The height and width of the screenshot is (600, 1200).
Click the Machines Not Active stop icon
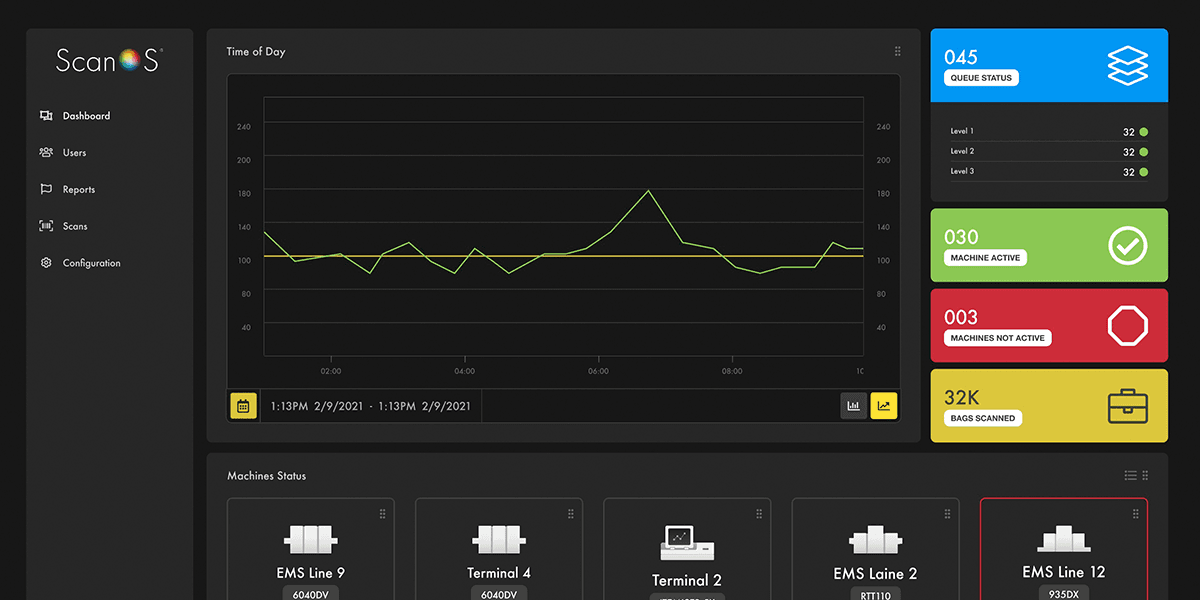[1127, 326]
